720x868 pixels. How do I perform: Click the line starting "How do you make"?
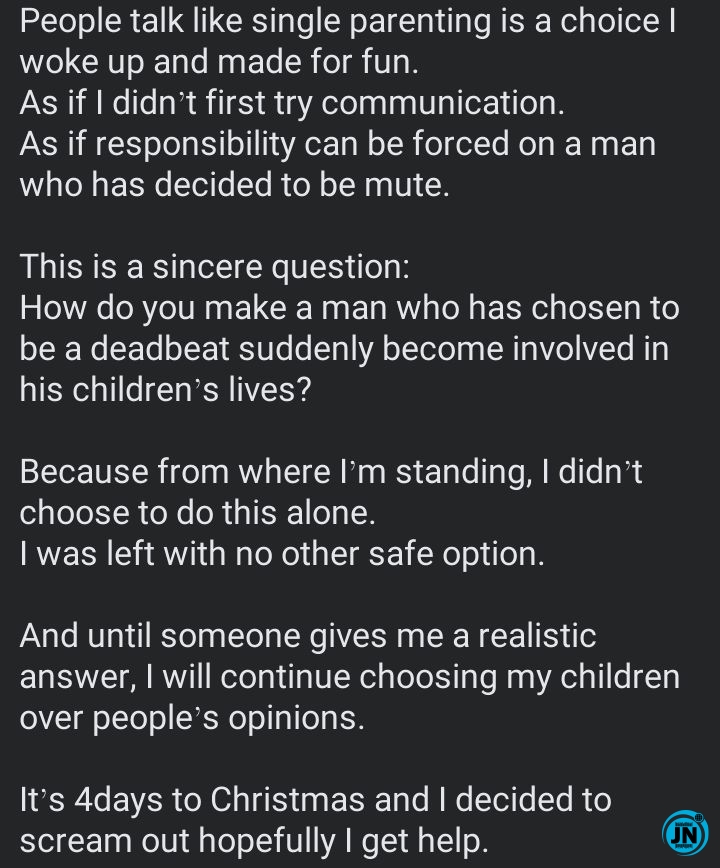pyautogui.click(x=349, y=308)
